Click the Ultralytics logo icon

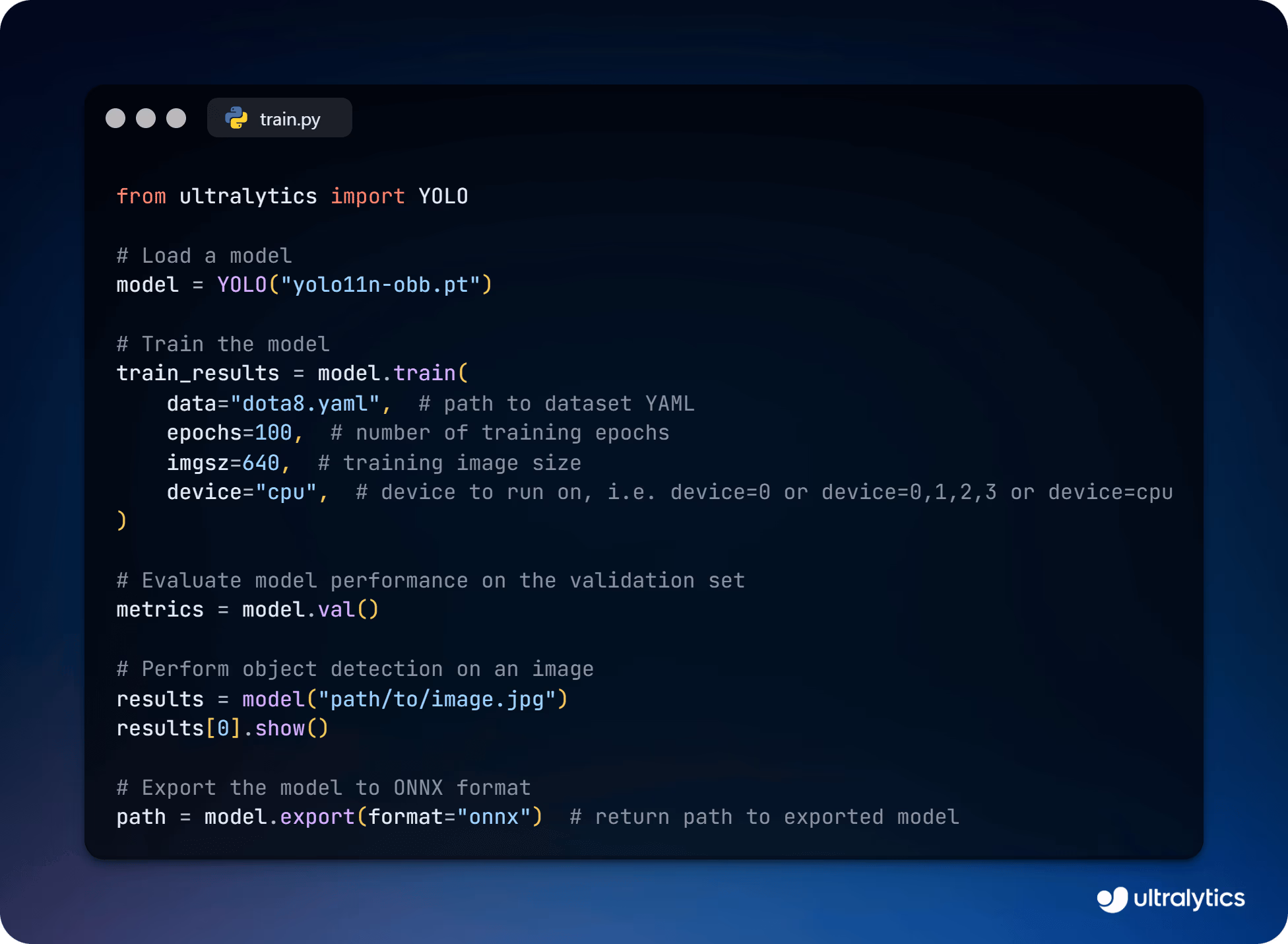(1112, 899)
